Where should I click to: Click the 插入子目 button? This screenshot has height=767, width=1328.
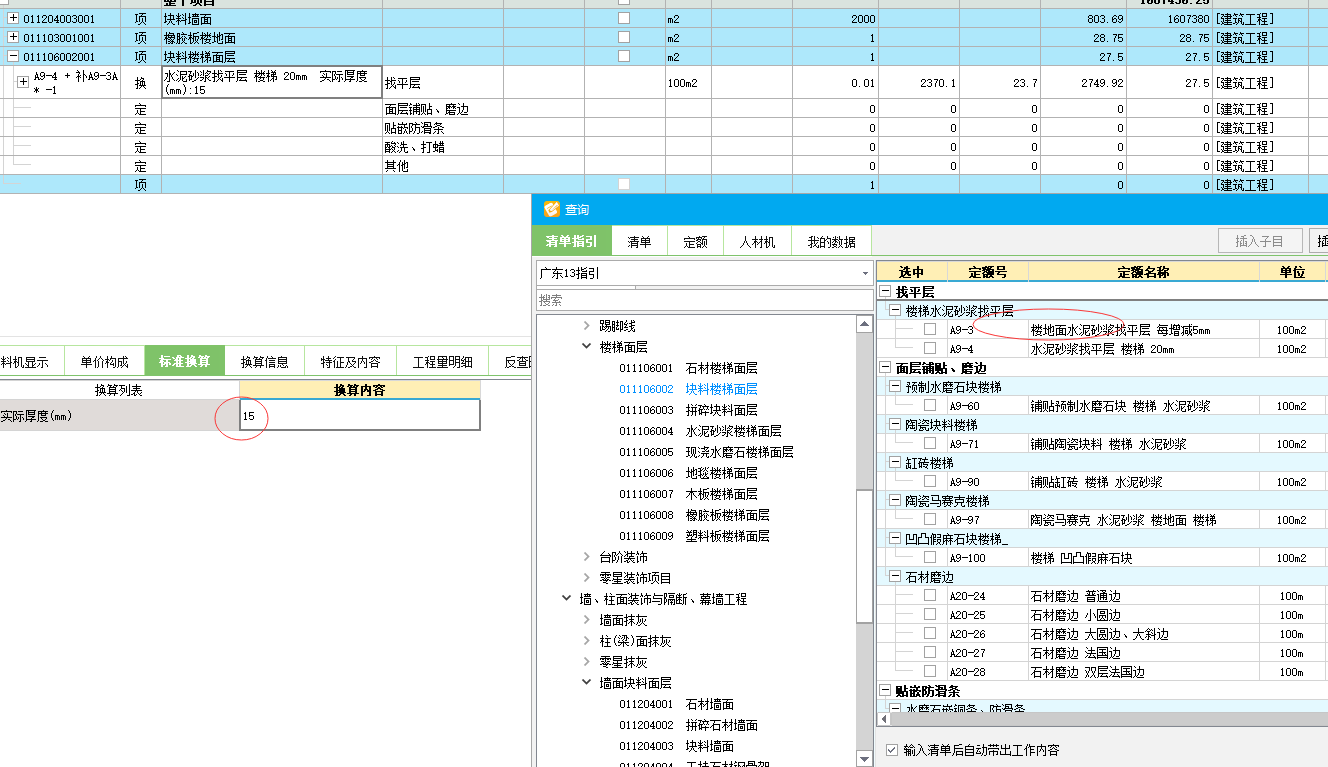click(1260, 241)
